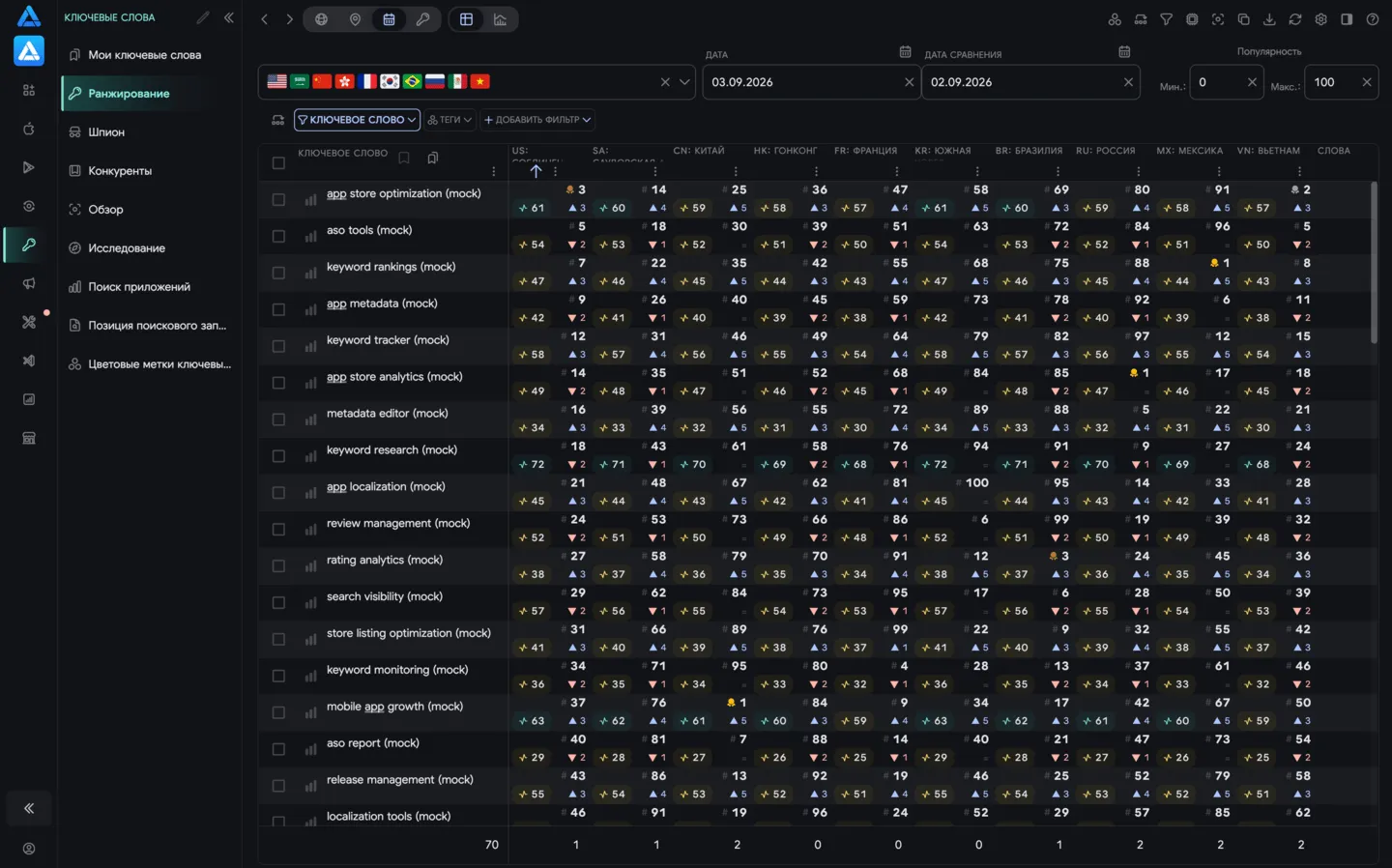This screenshot has width=1392, height=868.
Task: Tick the select-all checkbox in table header
Action: point(278,163)
